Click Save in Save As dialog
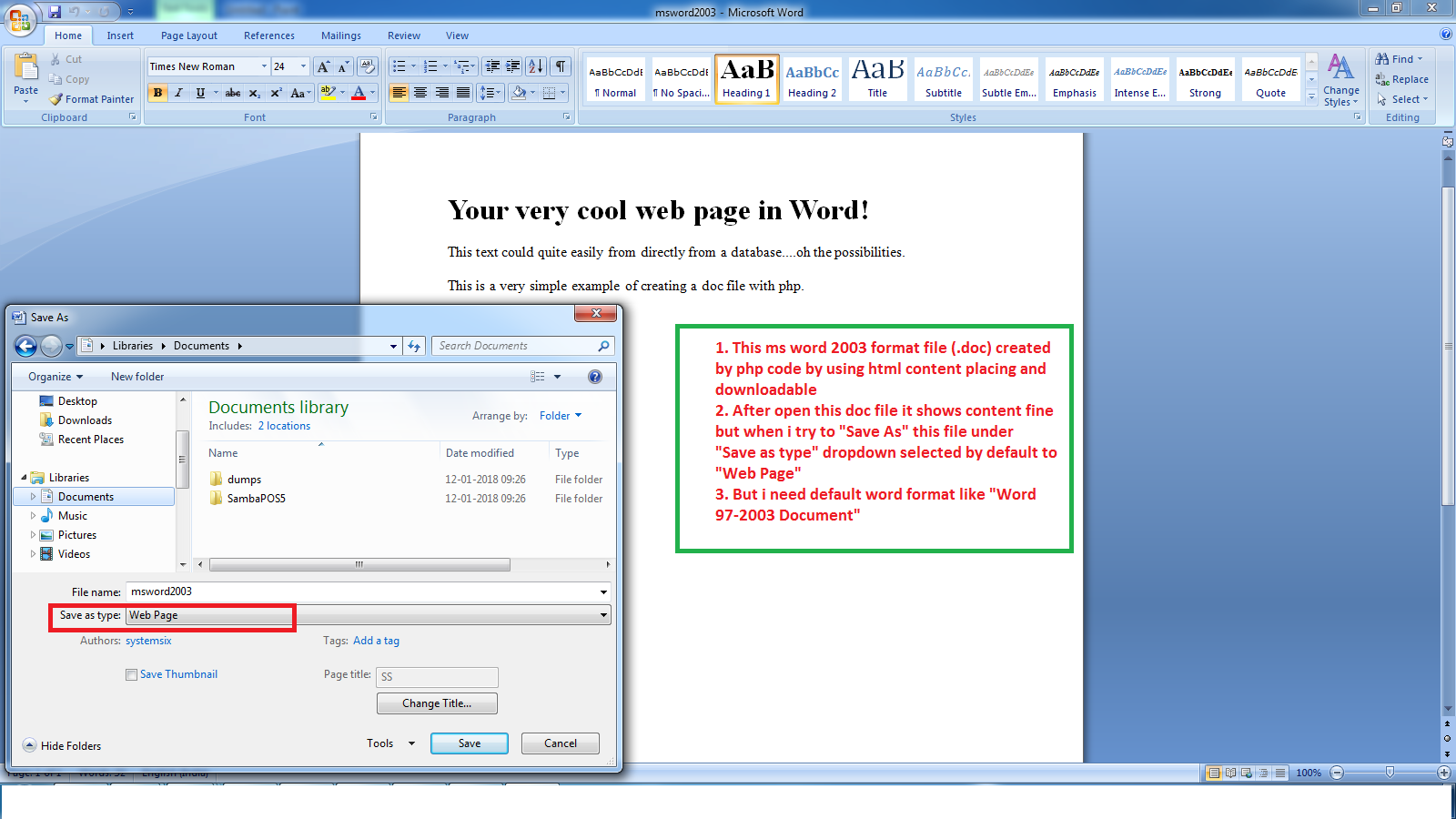 point(470,743)
